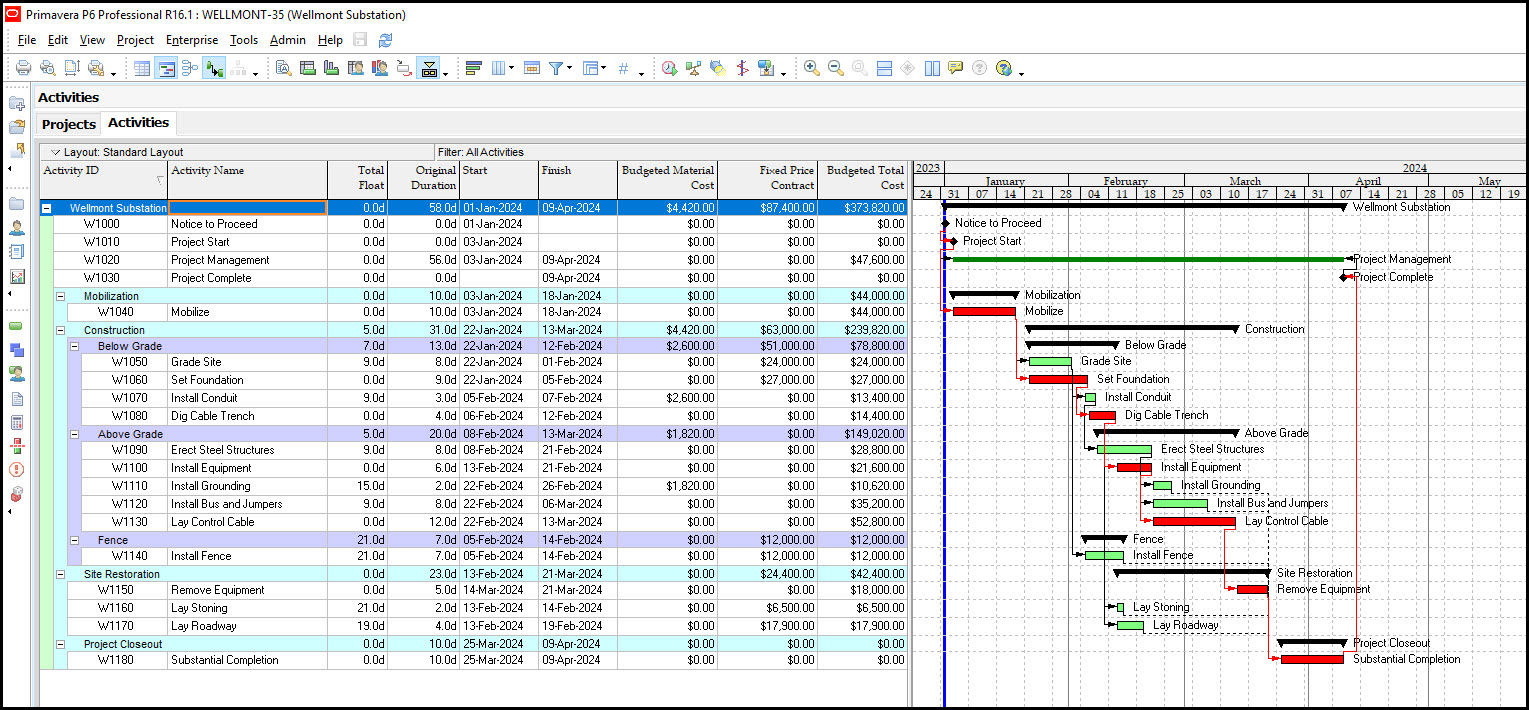Open the Enterprise menu

click(x=192, y=40)
